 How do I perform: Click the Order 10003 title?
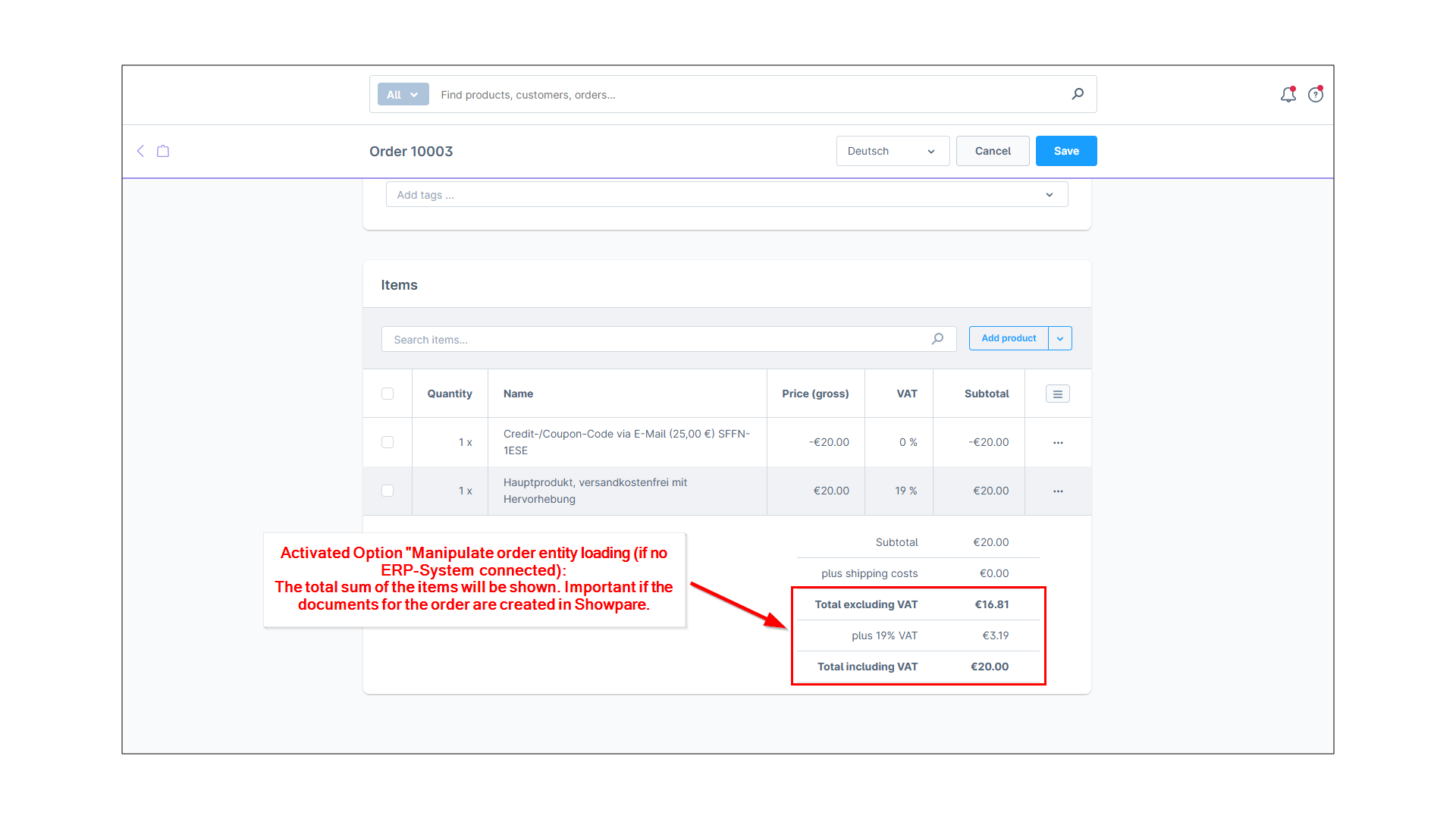(411, 151)
